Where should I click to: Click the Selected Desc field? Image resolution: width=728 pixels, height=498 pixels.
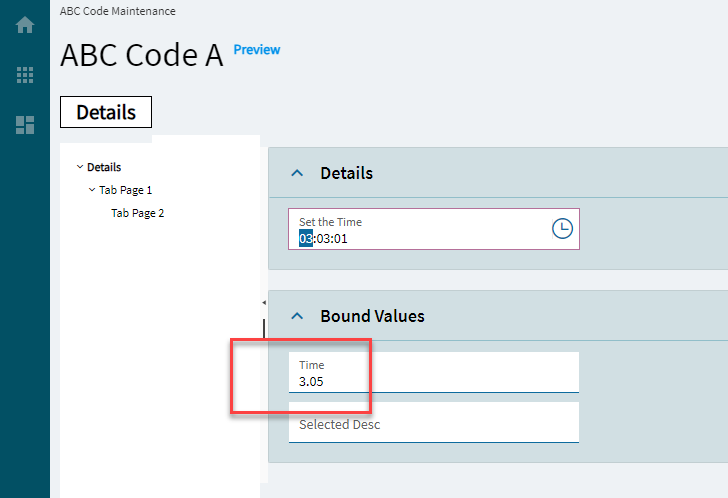point(434,422)
